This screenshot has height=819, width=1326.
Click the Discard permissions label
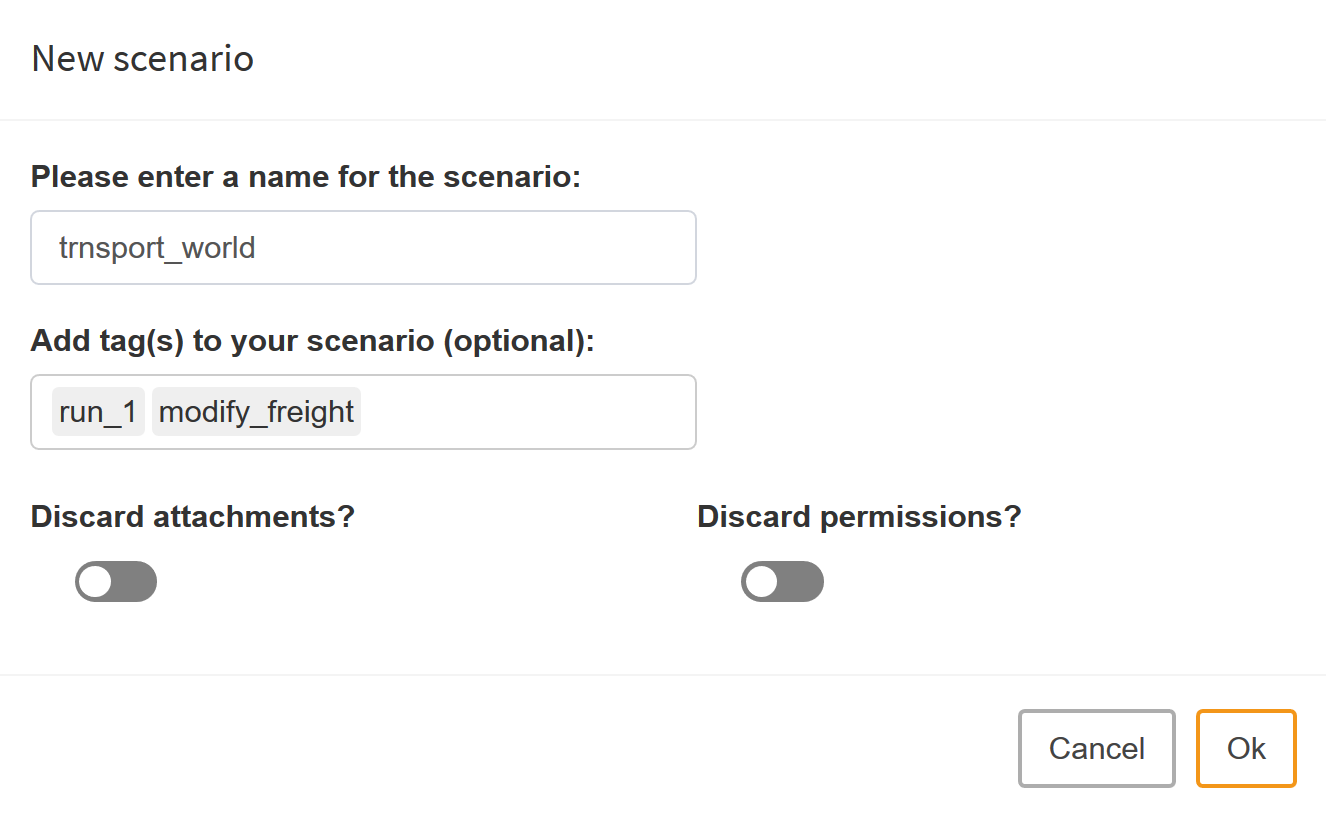pos(859,516)
